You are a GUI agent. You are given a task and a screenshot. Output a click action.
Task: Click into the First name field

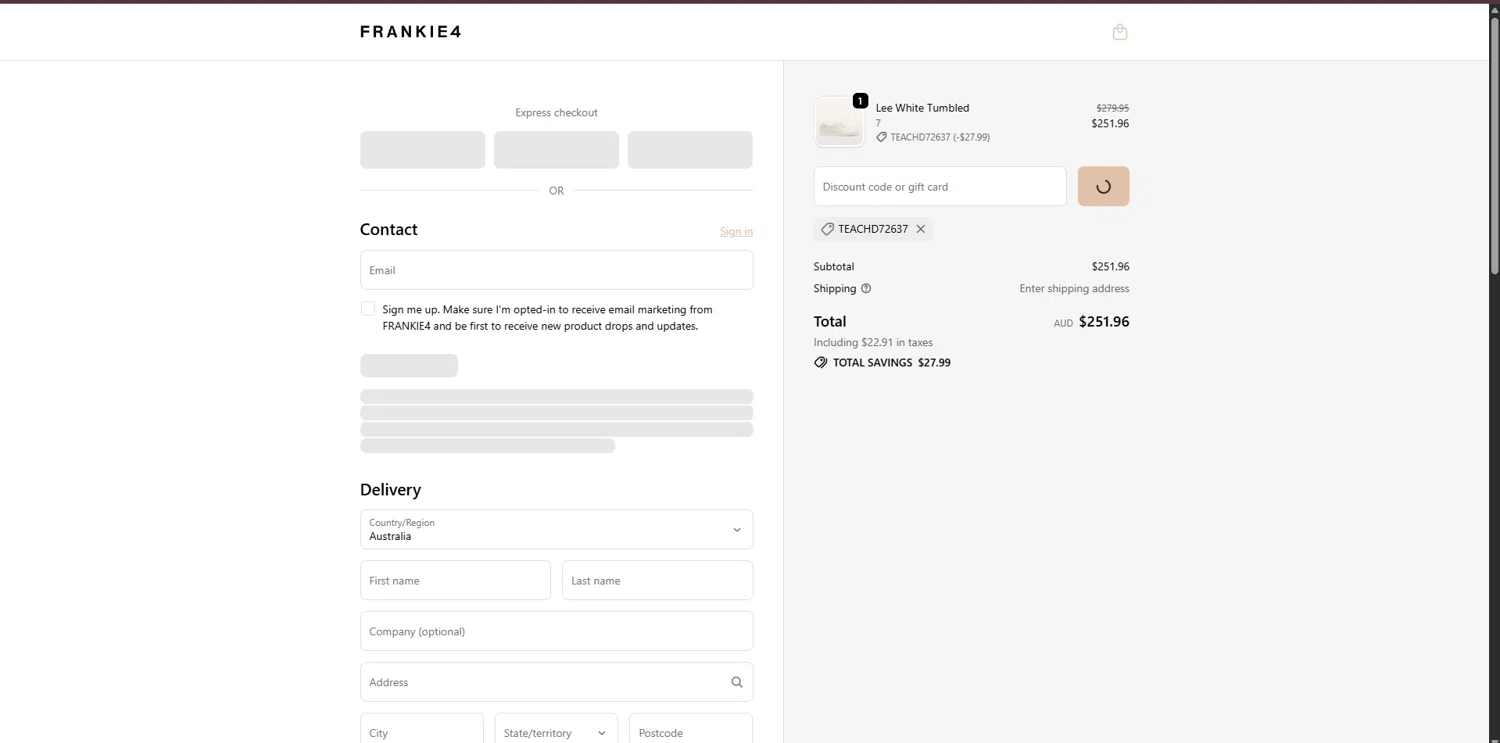(x=455, y=580)
